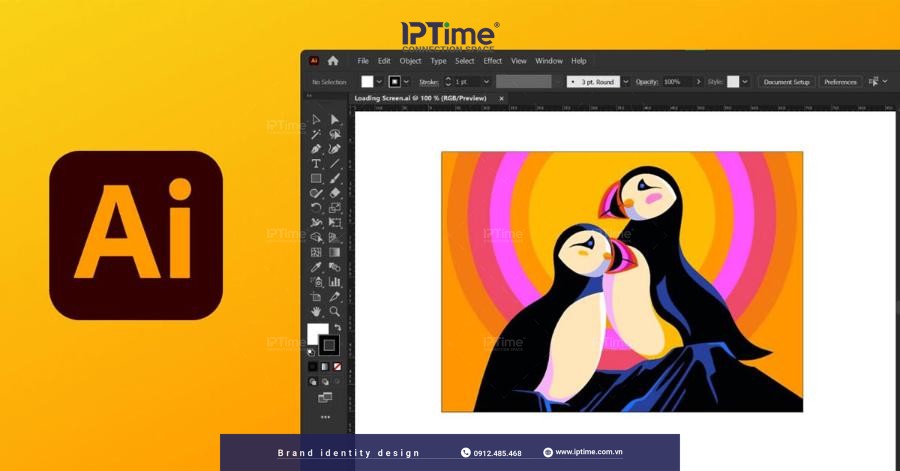Viewport: 900px width, 471px height.
Task: Select the Lasso tool
Action: [x=335, y=134]
